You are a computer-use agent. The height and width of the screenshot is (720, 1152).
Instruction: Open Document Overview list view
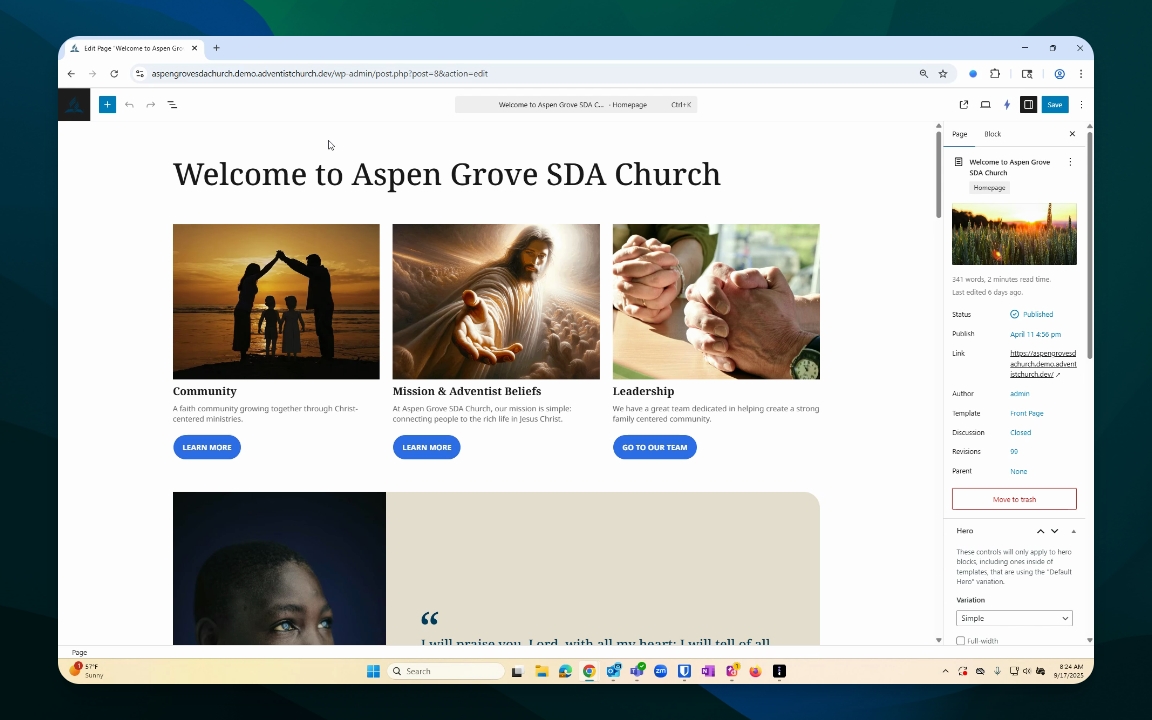point(172,104)
